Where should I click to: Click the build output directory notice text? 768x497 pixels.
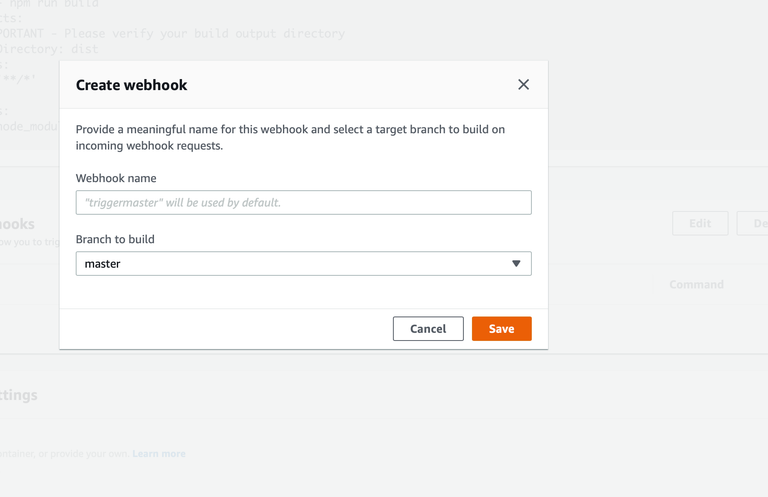point(180,33)
